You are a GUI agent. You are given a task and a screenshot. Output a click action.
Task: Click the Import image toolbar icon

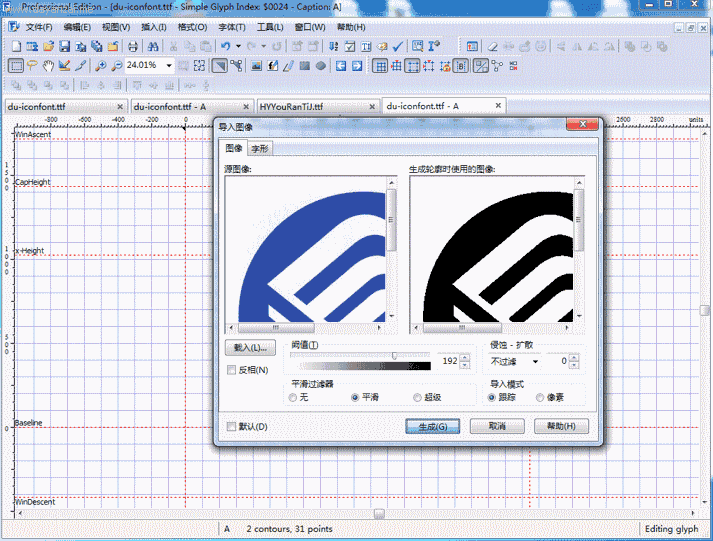pyautogui.click(x=256, y=66)
